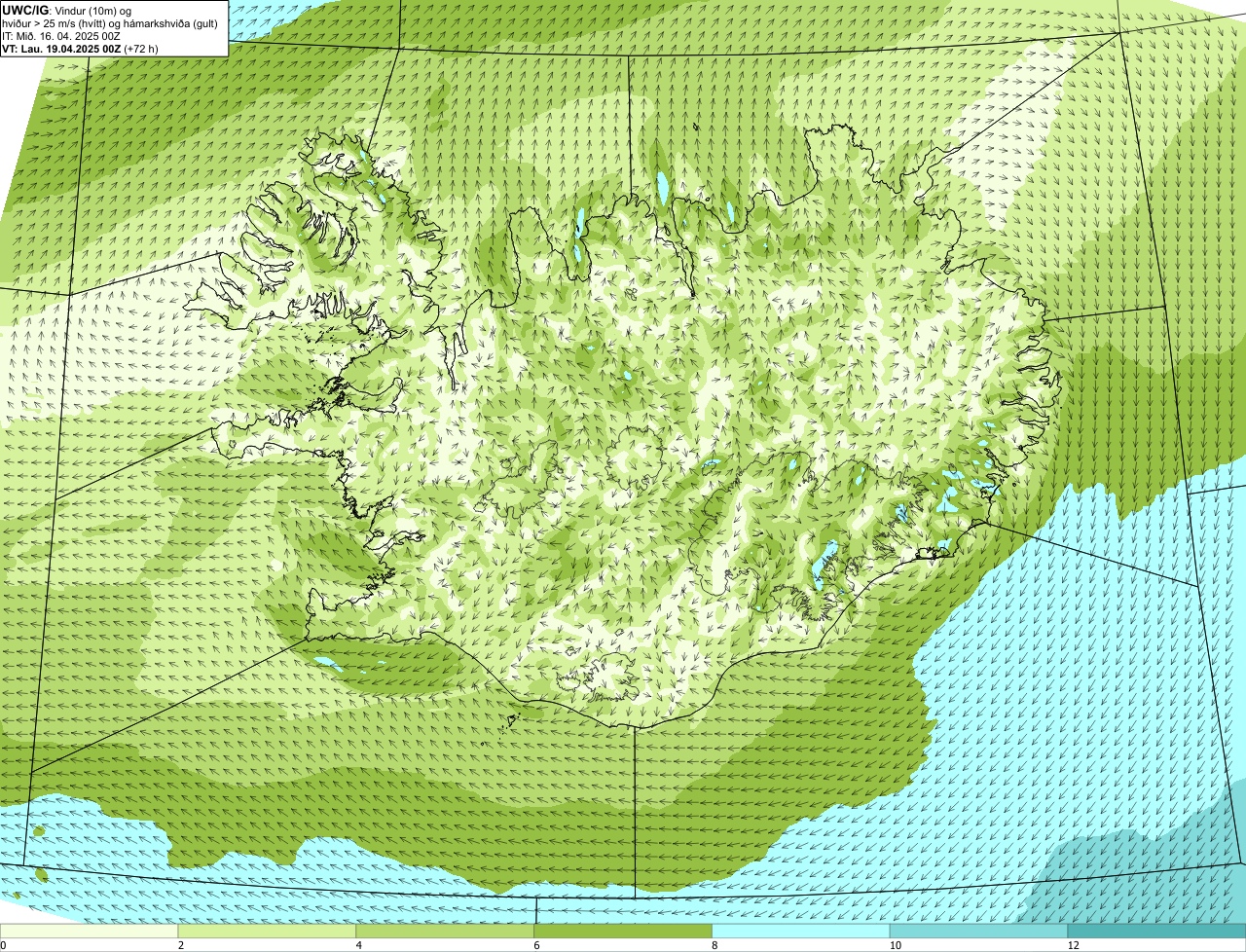
Task: Select the cyan 10–12 m/s legend swatch
Action: point(979,931)
